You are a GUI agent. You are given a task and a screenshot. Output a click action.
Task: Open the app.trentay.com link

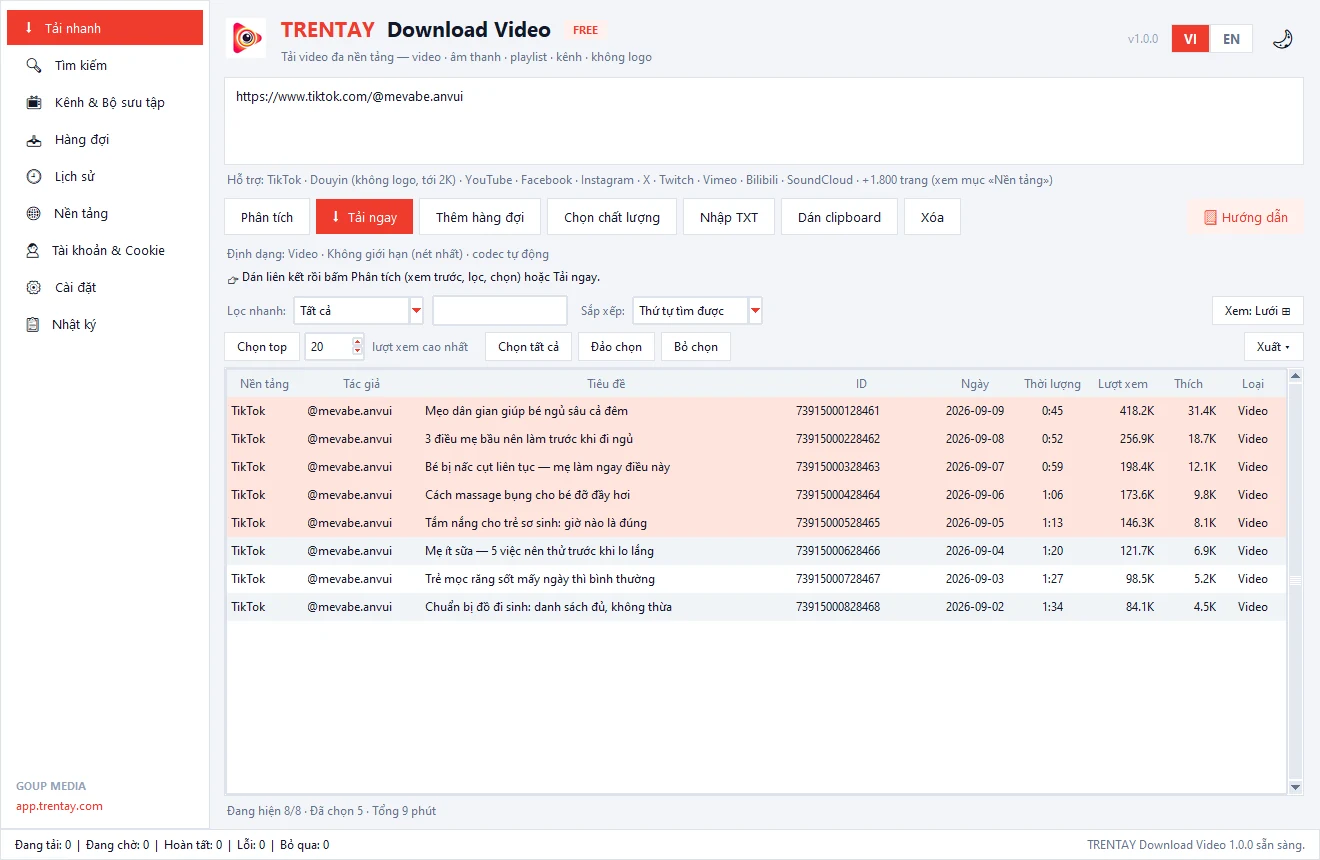tap(59, 806)
